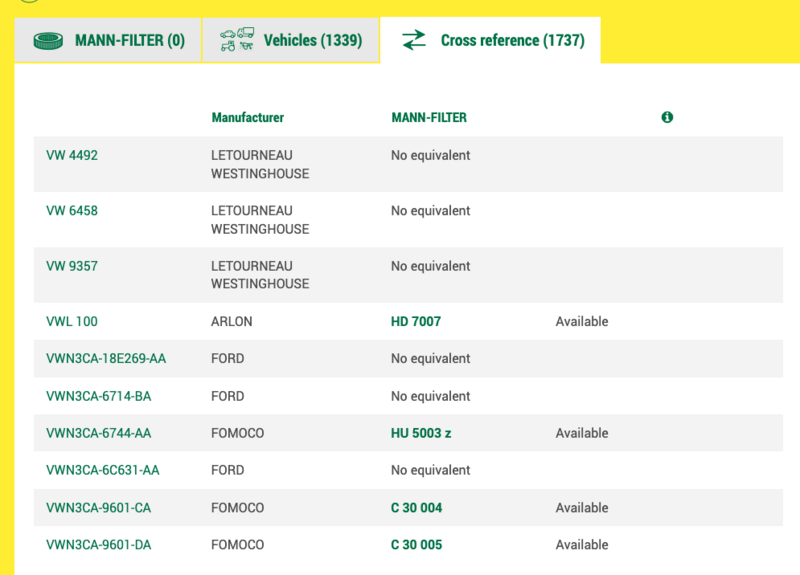Click the info icon in table header
The image size is (800, 575).
667,117
